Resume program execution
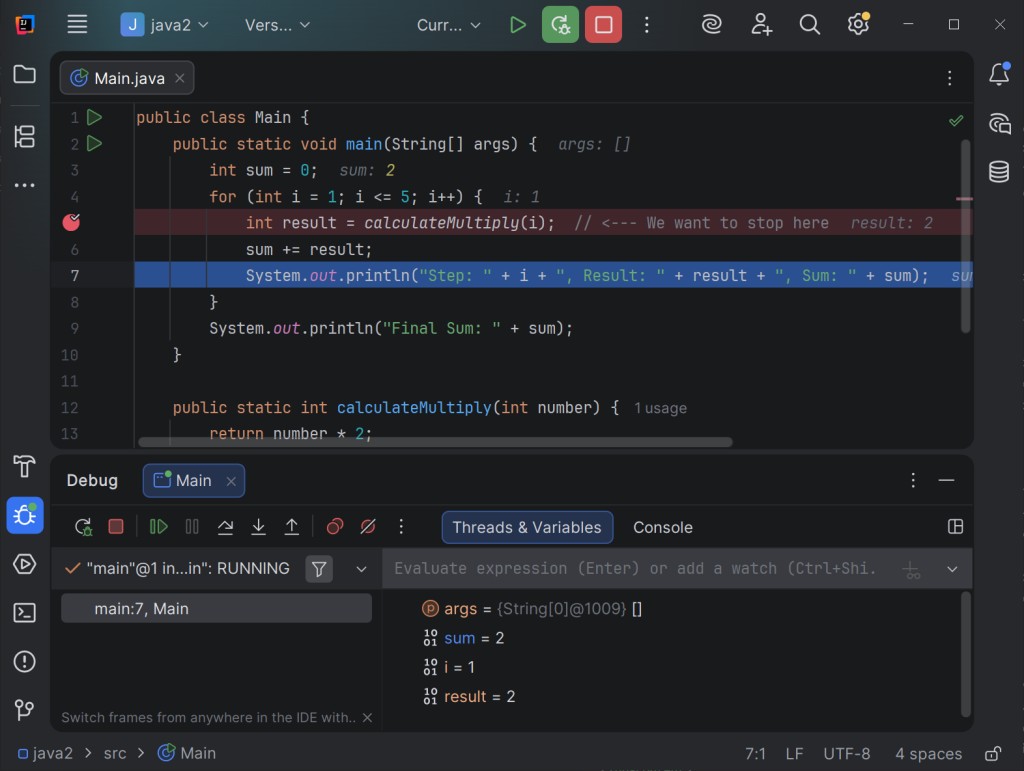Image resolution: width=1024 pixels, height=771 pixels. (159, 527)
